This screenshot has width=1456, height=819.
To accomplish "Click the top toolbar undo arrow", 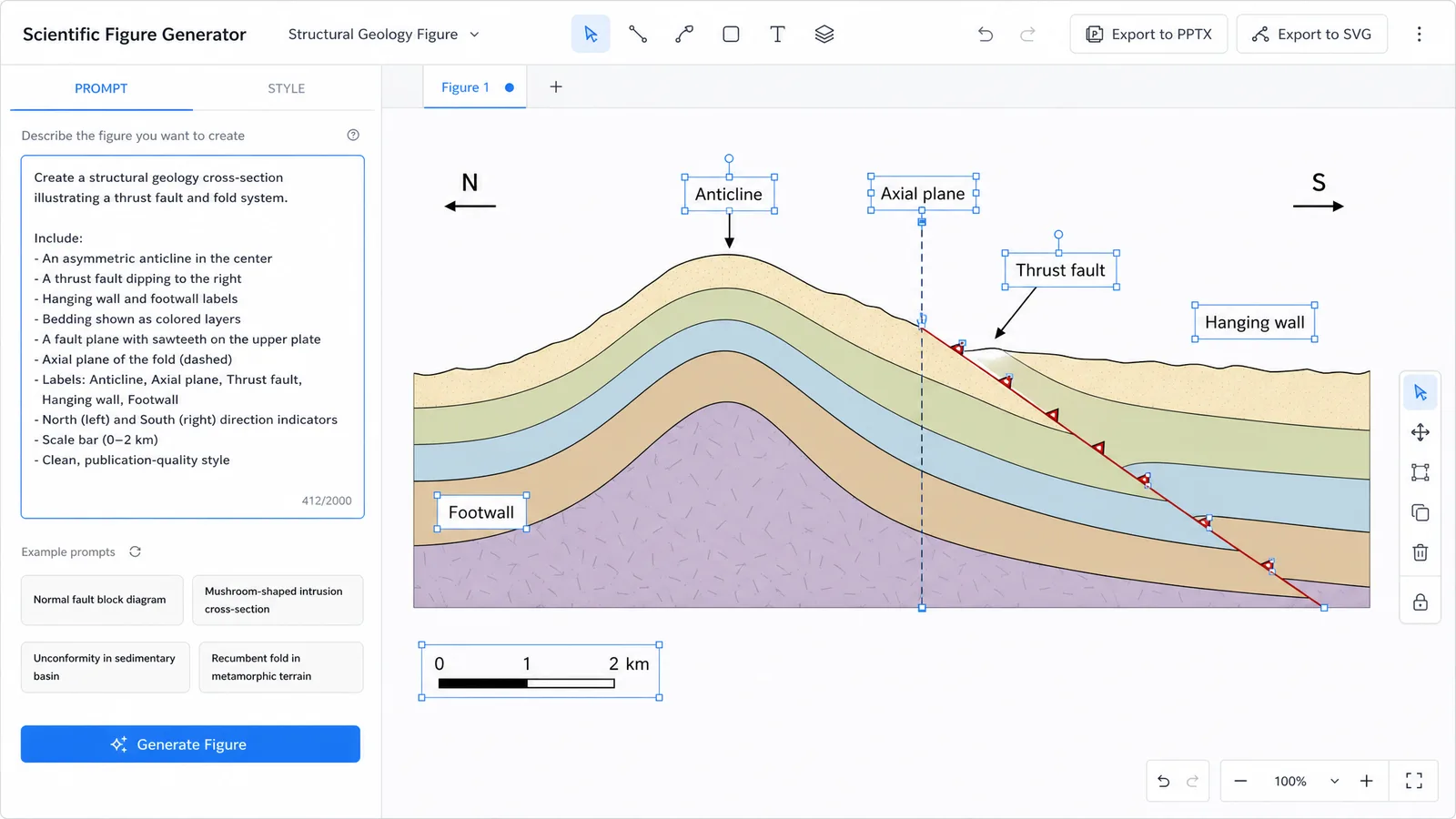I will click(x=986, y=35).
